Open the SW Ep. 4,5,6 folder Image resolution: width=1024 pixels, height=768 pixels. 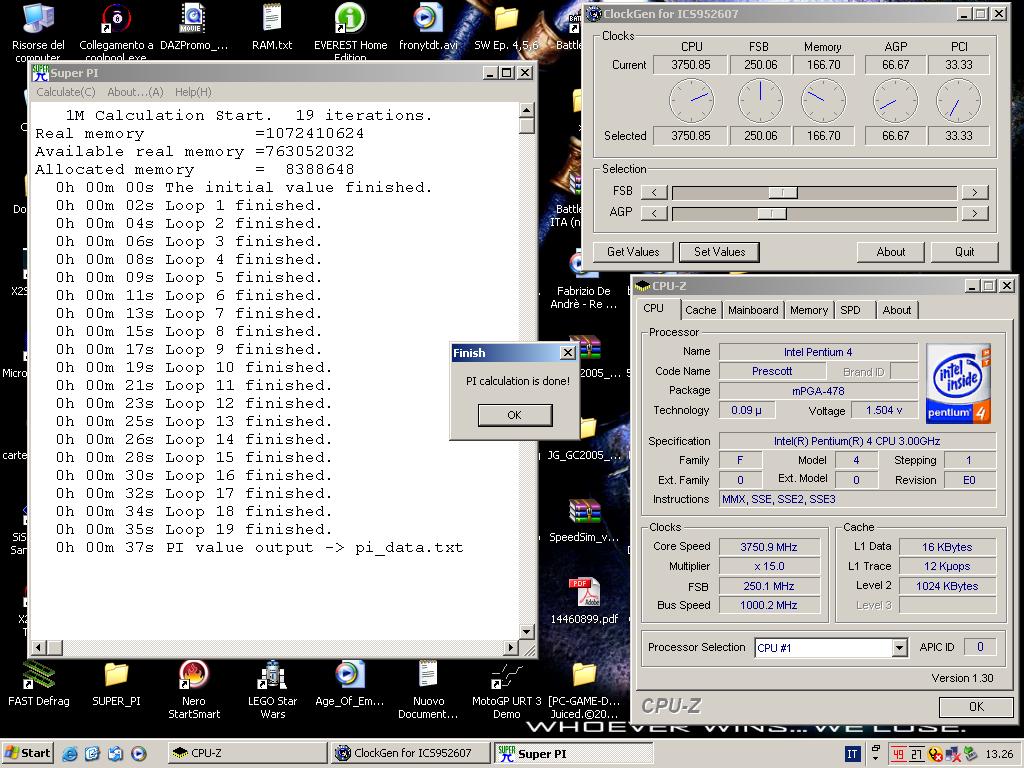(x=506, y=20)
